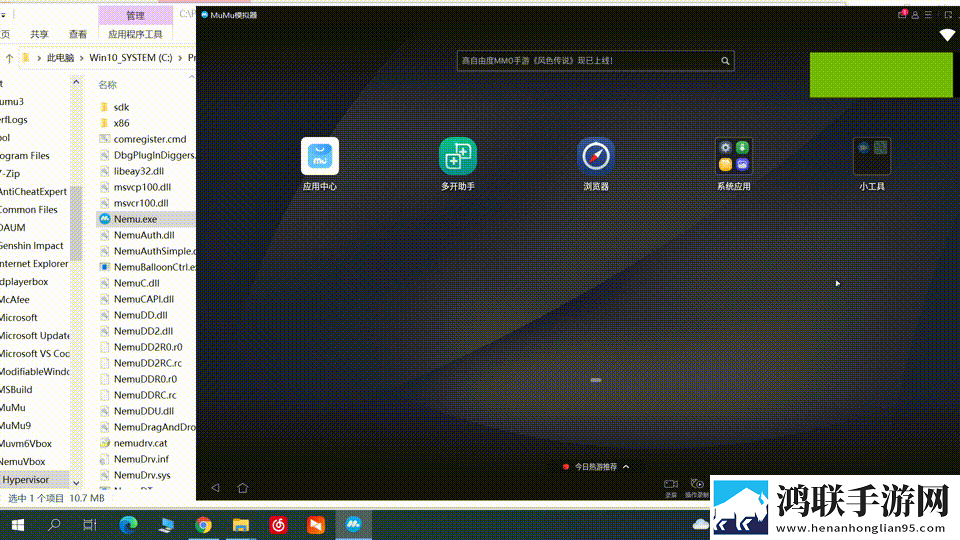The width and height of the screenshot is (960, 540).
Task: Click 此电脑 in the Explorer address path
Action: 60,58
